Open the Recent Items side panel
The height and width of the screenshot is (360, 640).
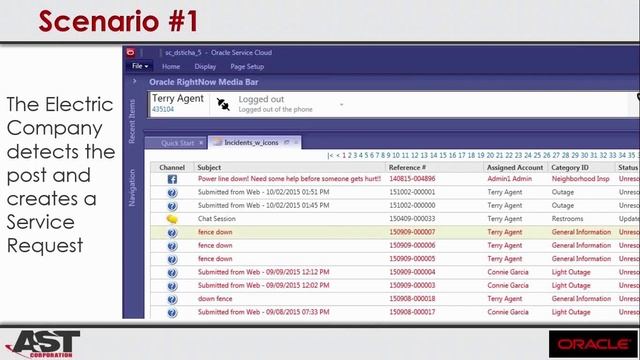pos(132,121)
